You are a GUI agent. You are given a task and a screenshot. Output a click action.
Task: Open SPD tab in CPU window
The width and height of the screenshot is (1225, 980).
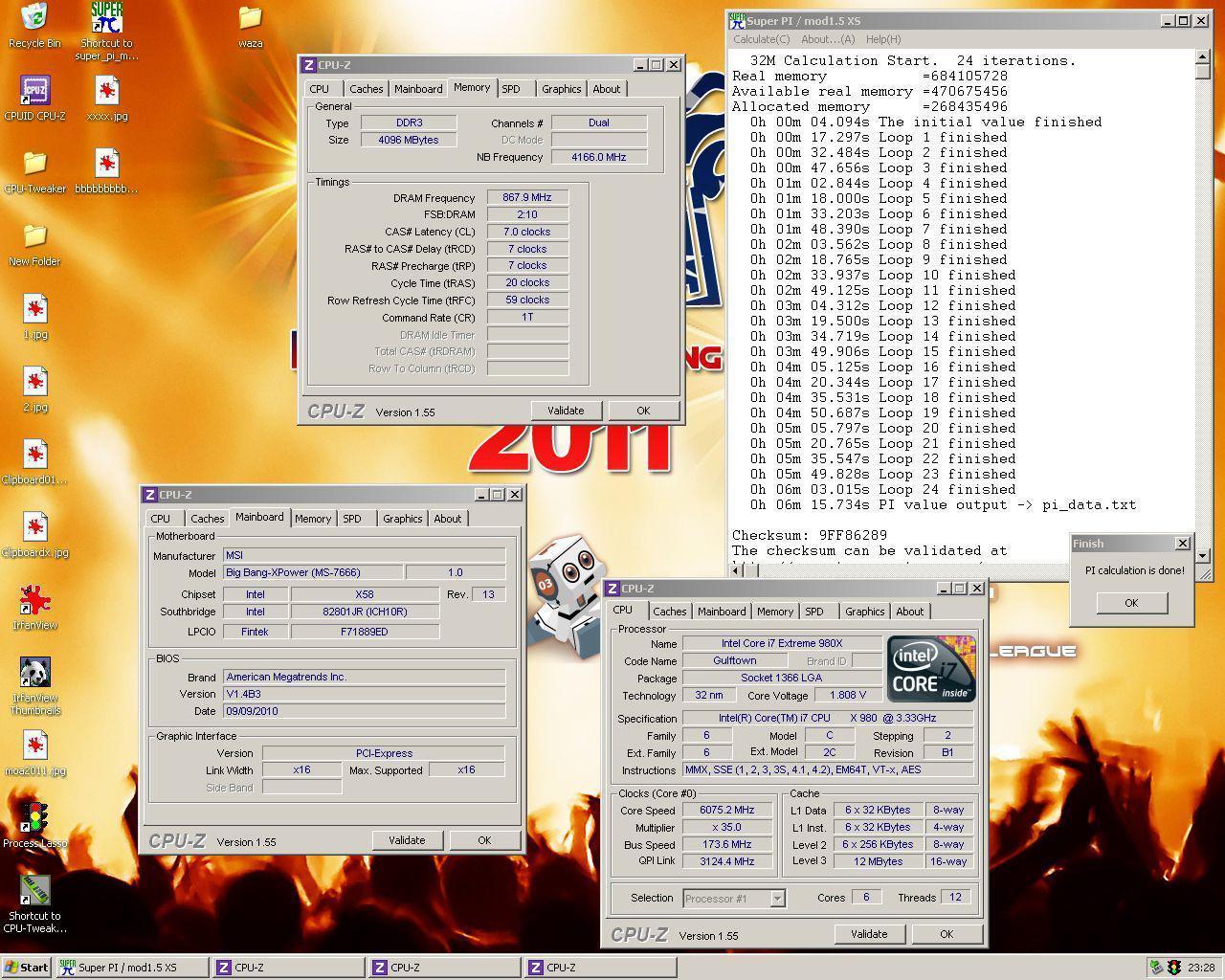[x=814, y=612]
